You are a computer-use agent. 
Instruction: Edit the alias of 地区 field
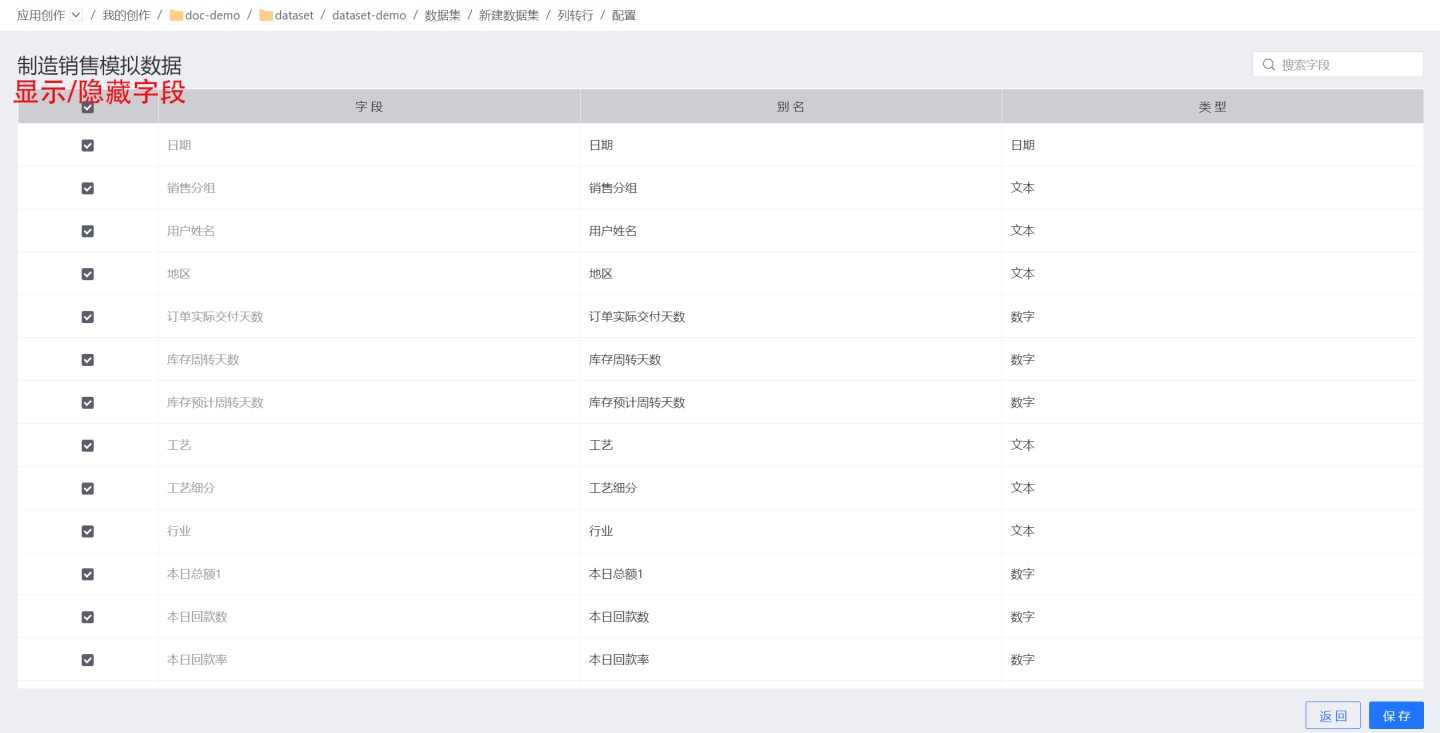pyautogui.click(x=790, y=274)
